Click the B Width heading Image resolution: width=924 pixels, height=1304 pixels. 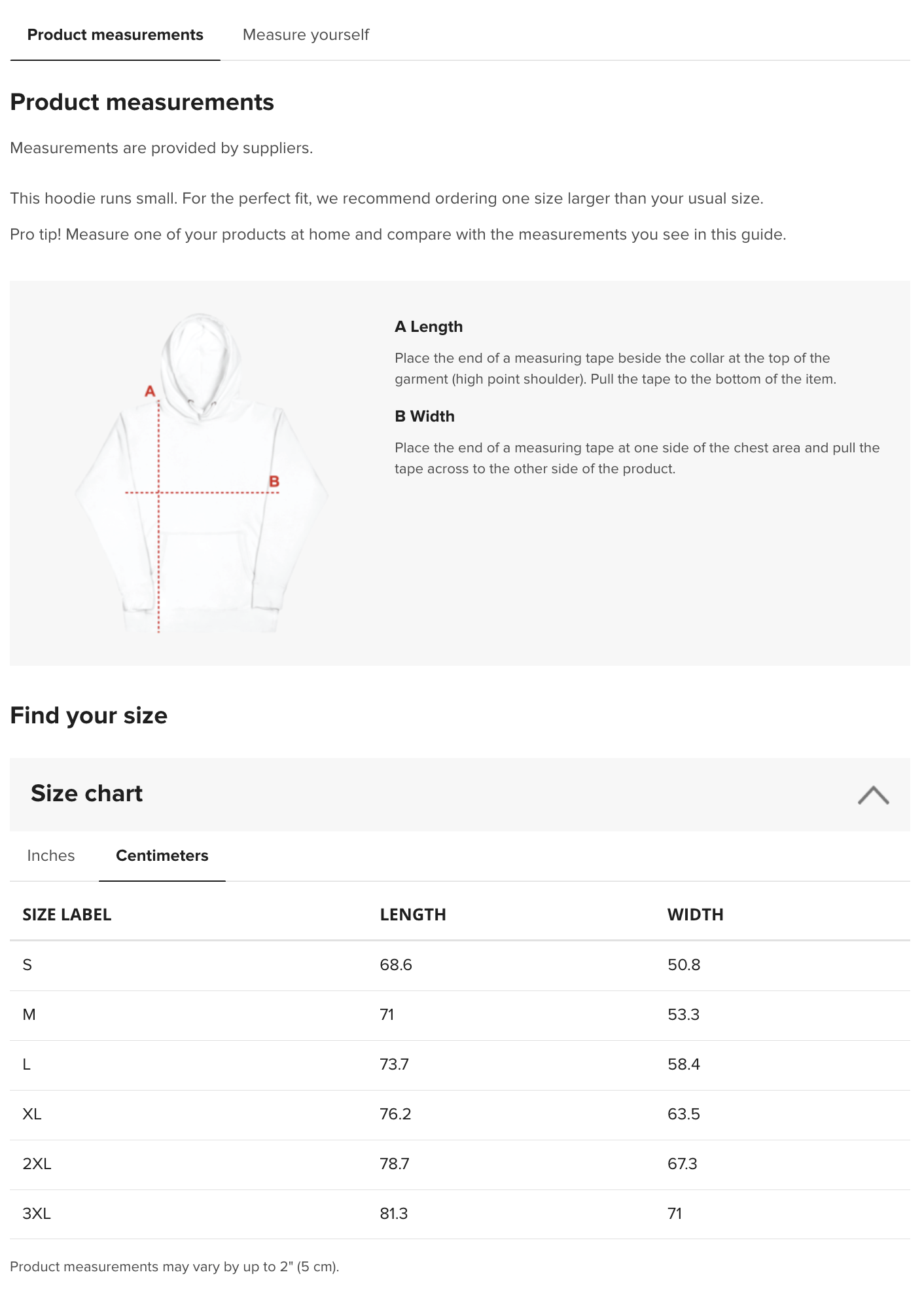tap(425, 416)
